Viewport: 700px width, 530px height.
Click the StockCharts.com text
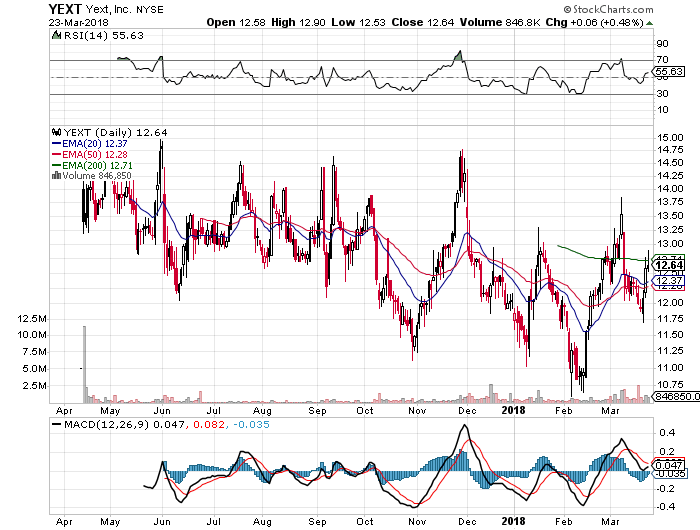(x=612, y=9)
